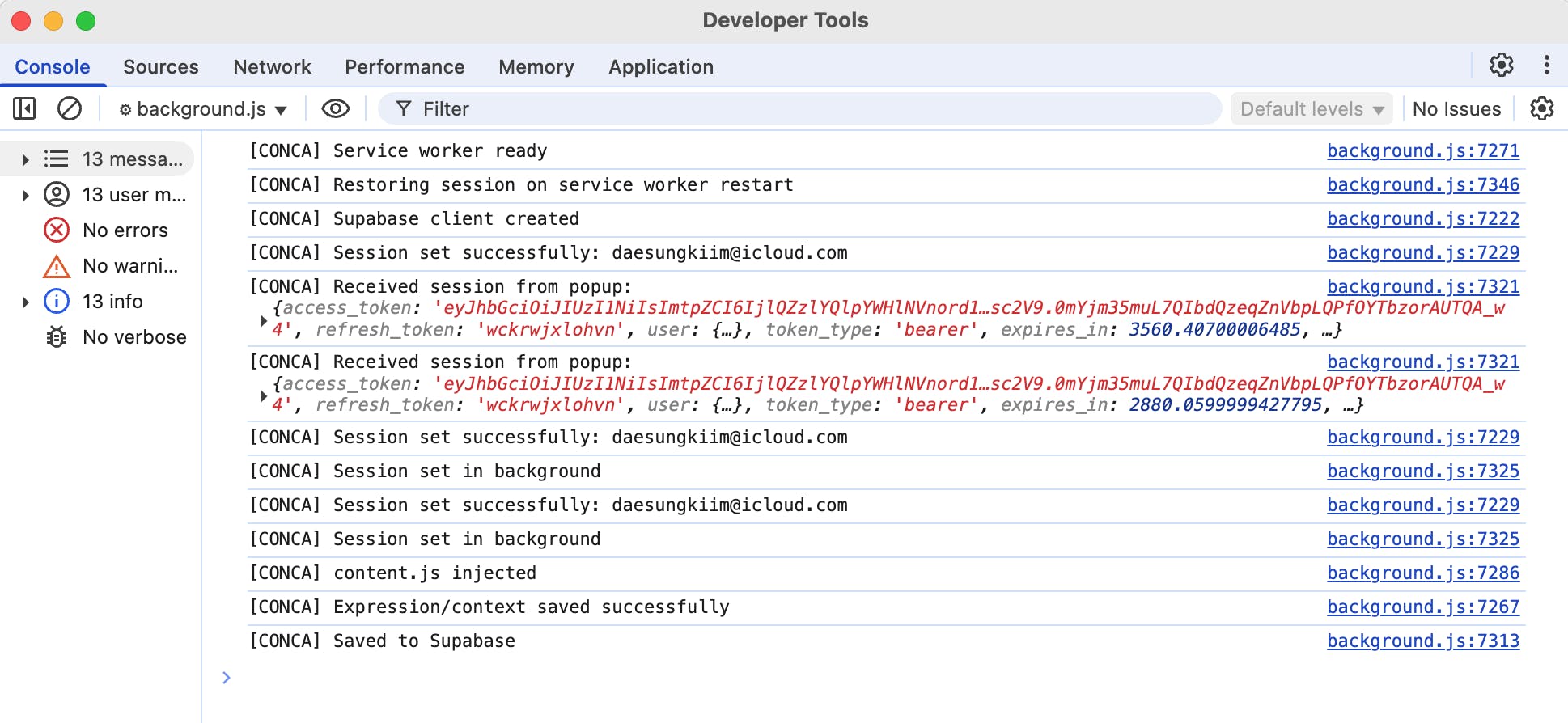
Task: Click the No Issues button
Action: 1456,108
